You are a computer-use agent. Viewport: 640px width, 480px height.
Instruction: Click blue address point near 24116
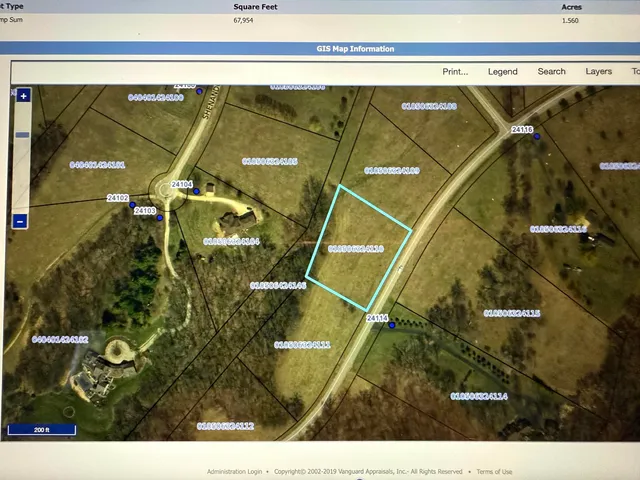click(x=537, y=136)
